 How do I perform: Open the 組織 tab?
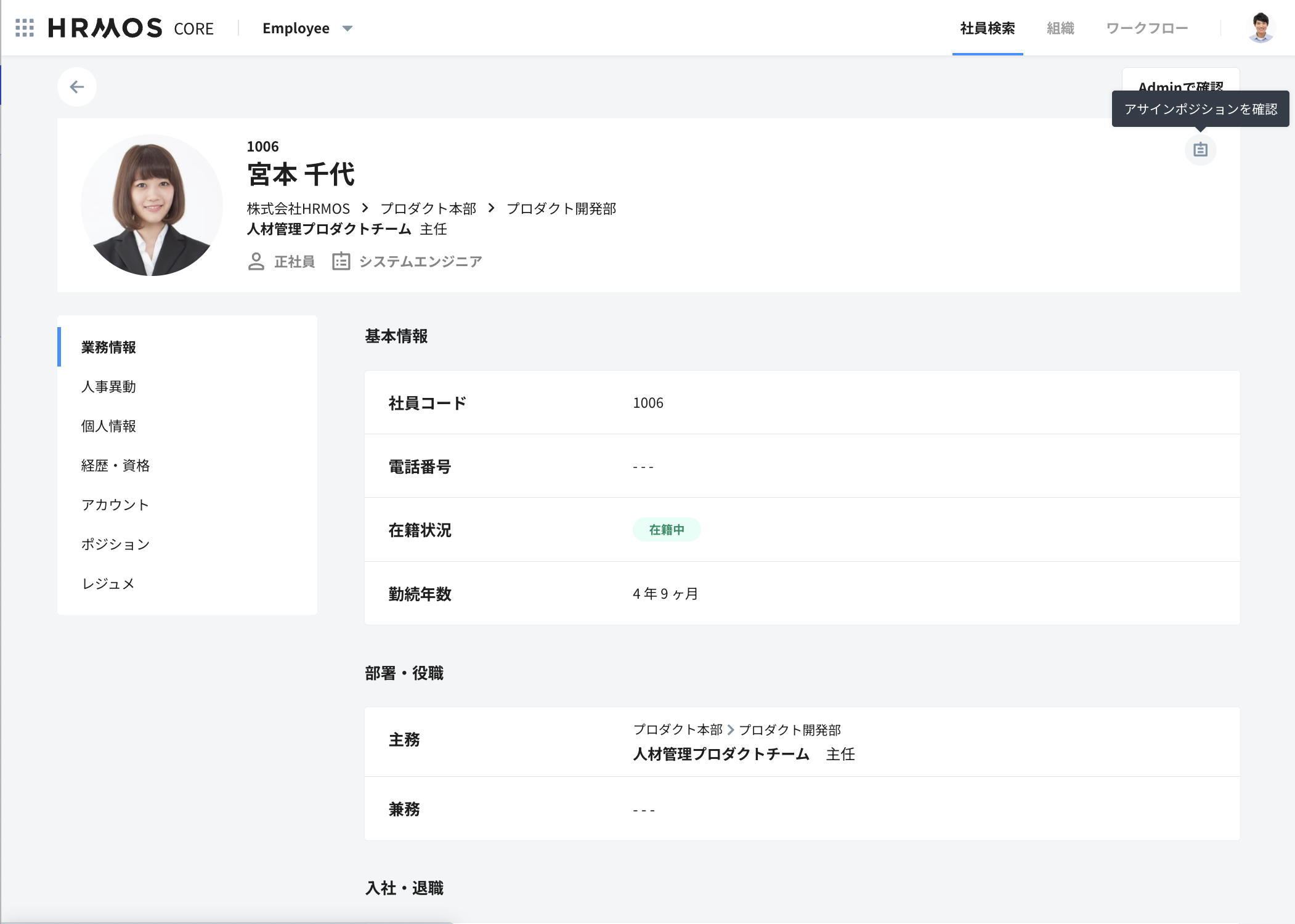click(x=1060, y=28)
